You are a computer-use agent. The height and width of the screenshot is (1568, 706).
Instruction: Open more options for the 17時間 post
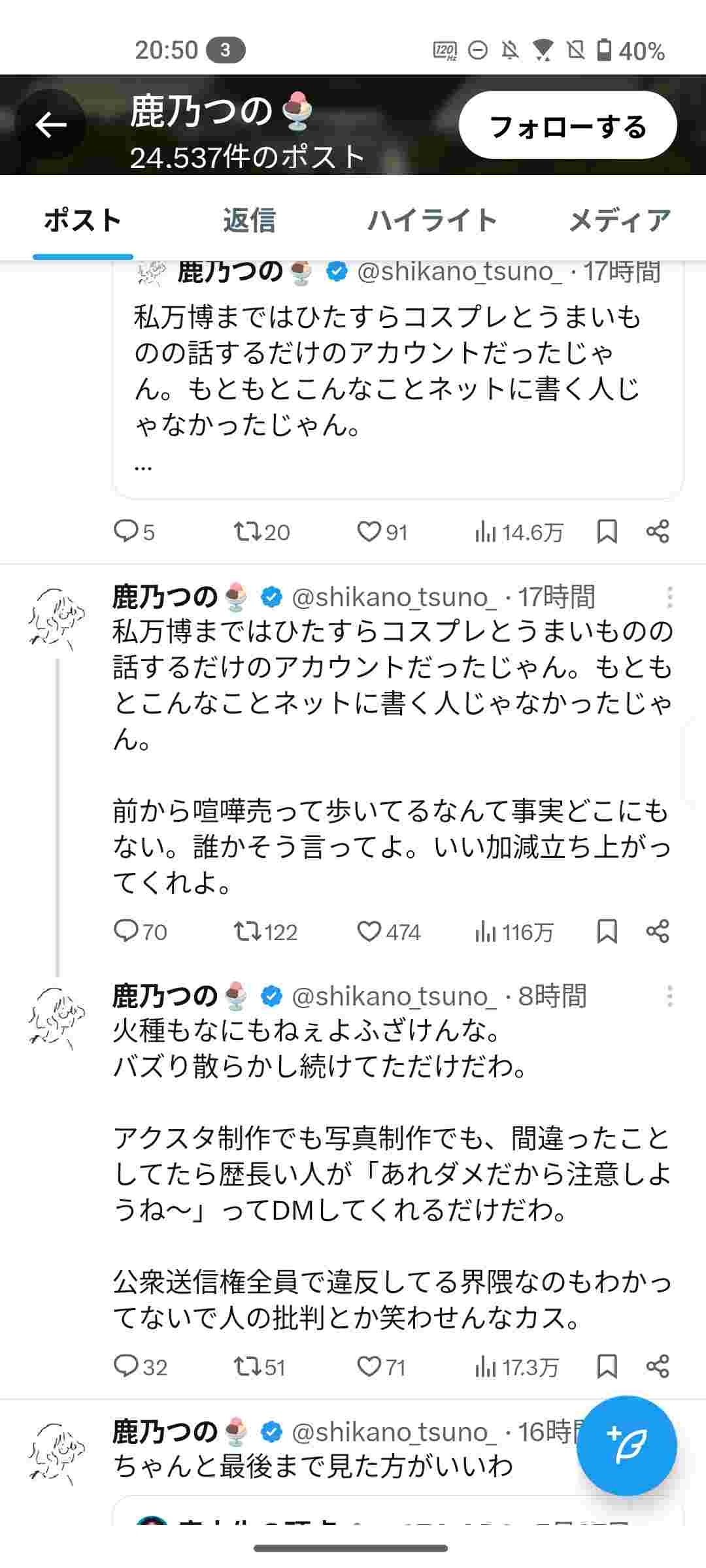pyautogui.click(x=669, y=597)
